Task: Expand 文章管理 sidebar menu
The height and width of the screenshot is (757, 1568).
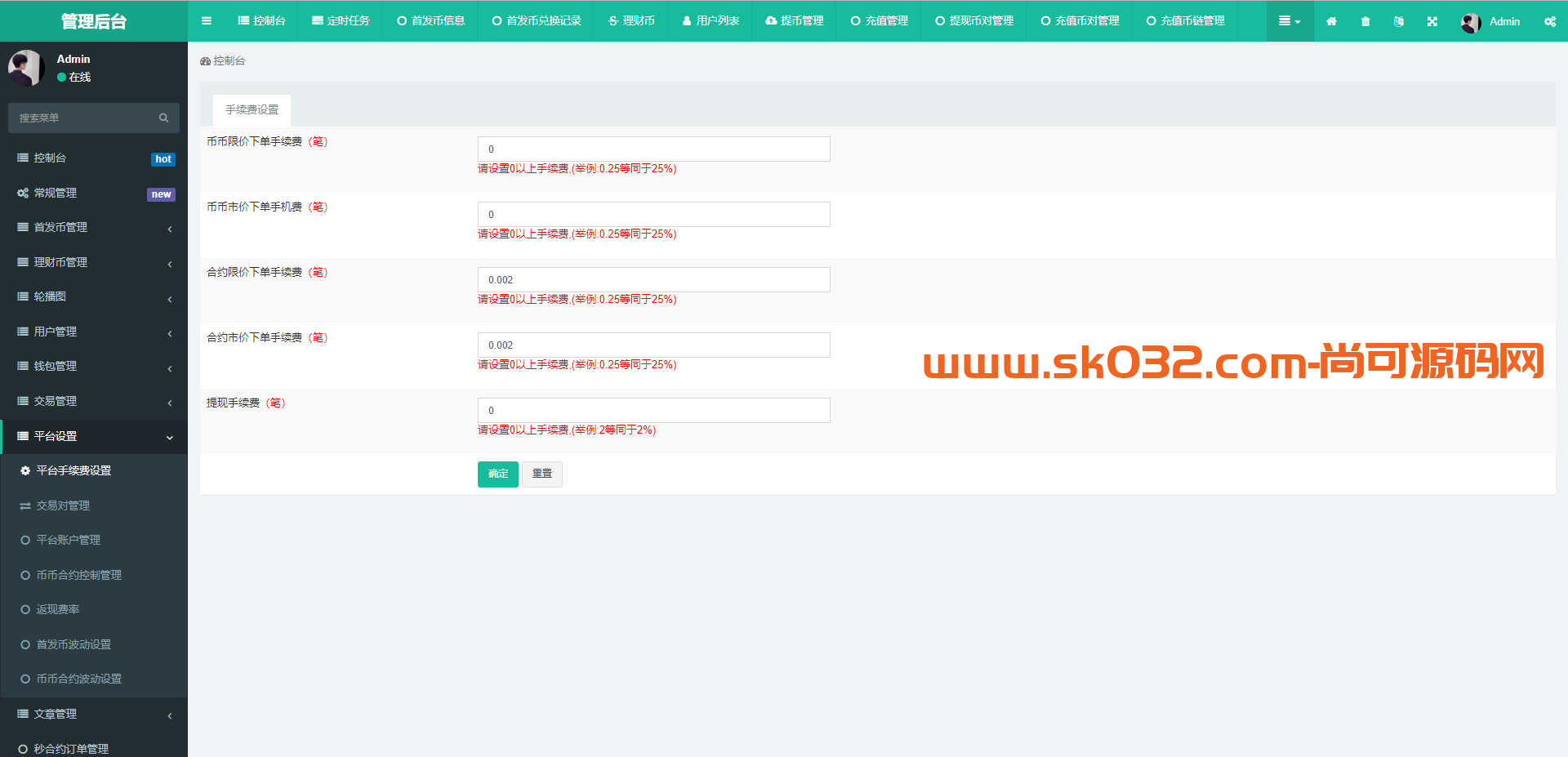Action: click(x=94, y=715)
